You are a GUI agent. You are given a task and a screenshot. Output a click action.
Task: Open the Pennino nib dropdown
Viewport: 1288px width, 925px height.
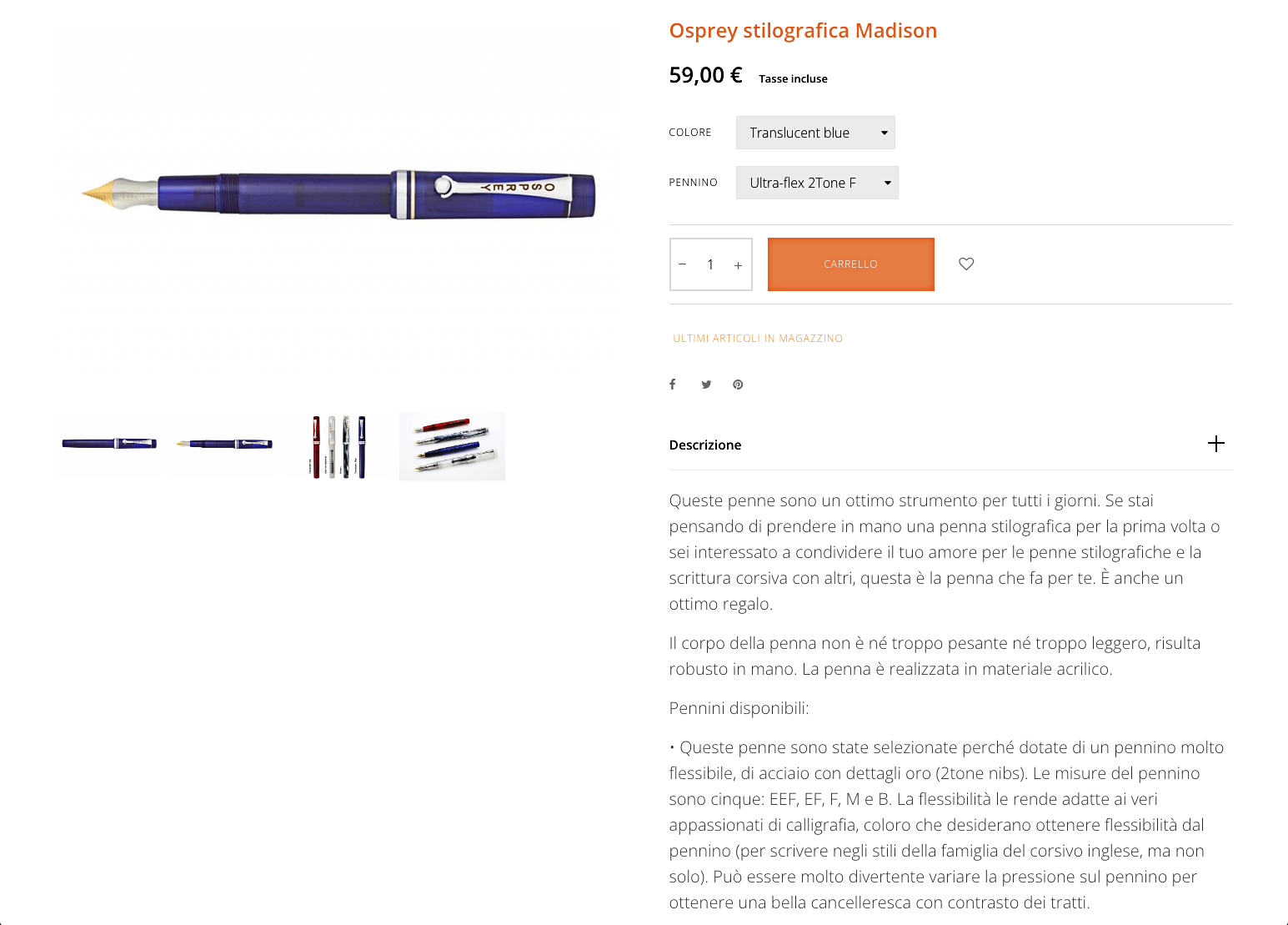[816, 183]
